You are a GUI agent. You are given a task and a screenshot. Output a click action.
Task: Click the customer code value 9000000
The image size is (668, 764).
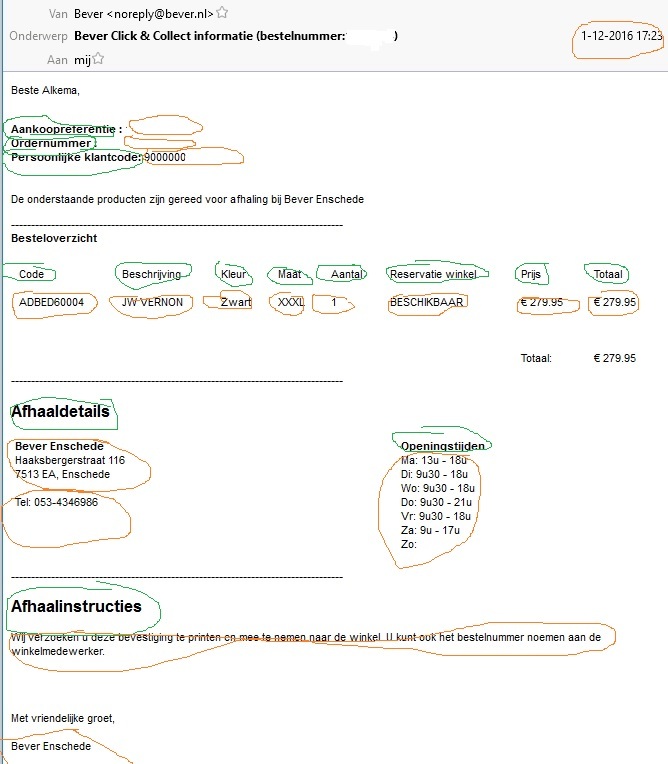pyautogui.click(x=164, y=157)
